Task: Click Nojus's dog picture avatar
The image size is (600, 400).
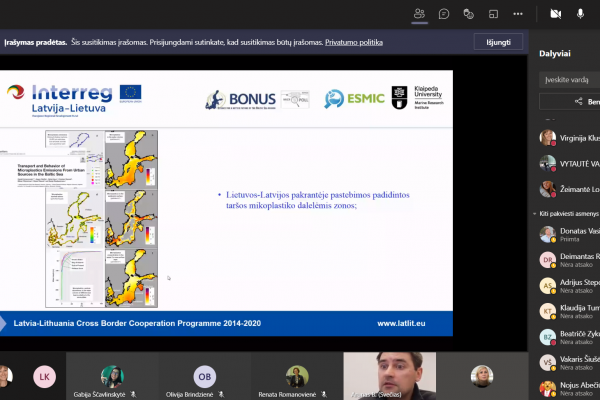Action: [x=548, y=388]
